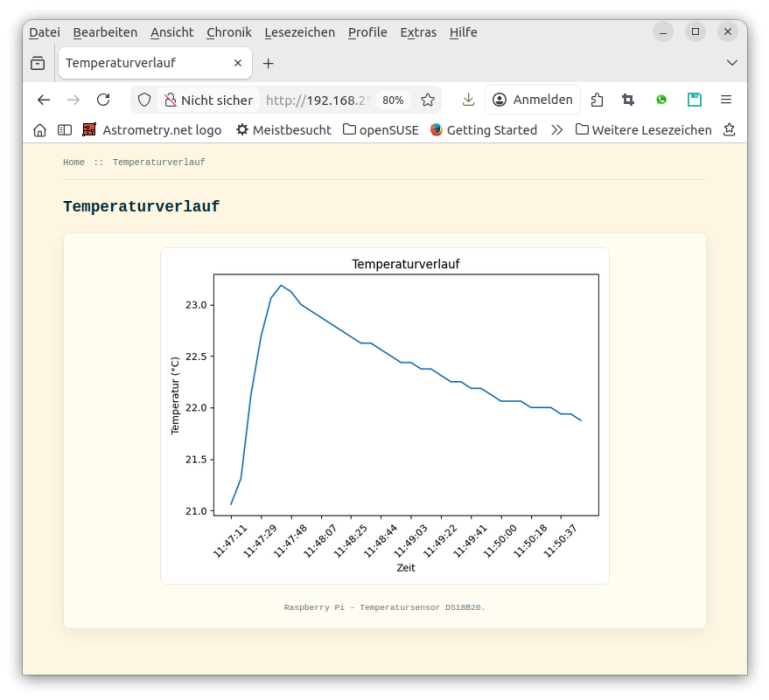Open the Chronik menu
The width and height of the screenshot is (769, 700).
229,32
